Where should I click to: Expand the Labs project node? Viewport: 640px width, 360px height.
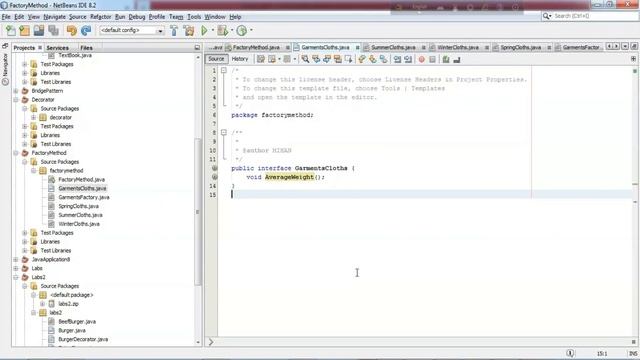pos(16,269)
